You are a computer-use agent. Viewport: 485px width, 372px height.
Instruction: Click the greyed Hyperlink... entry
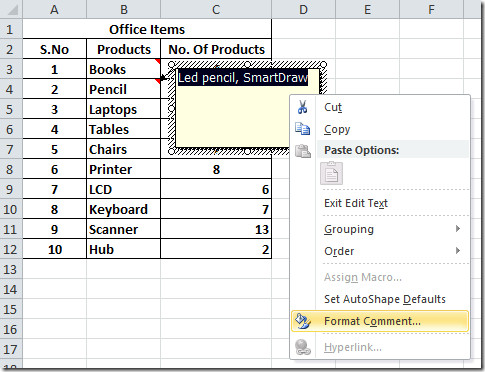point(380,347)
